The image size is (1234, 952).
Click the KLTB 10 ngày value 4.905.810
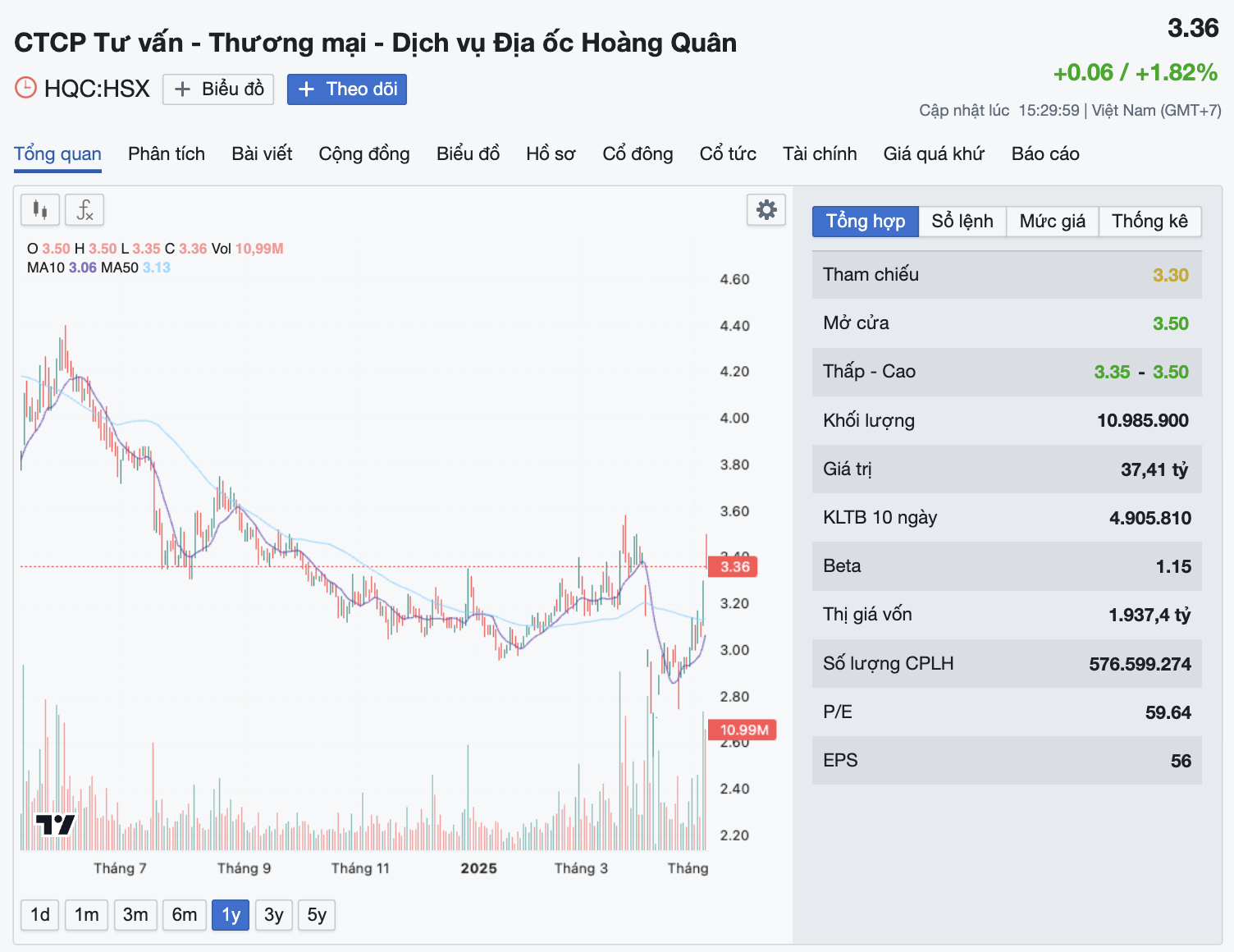tap(1150, 518)
